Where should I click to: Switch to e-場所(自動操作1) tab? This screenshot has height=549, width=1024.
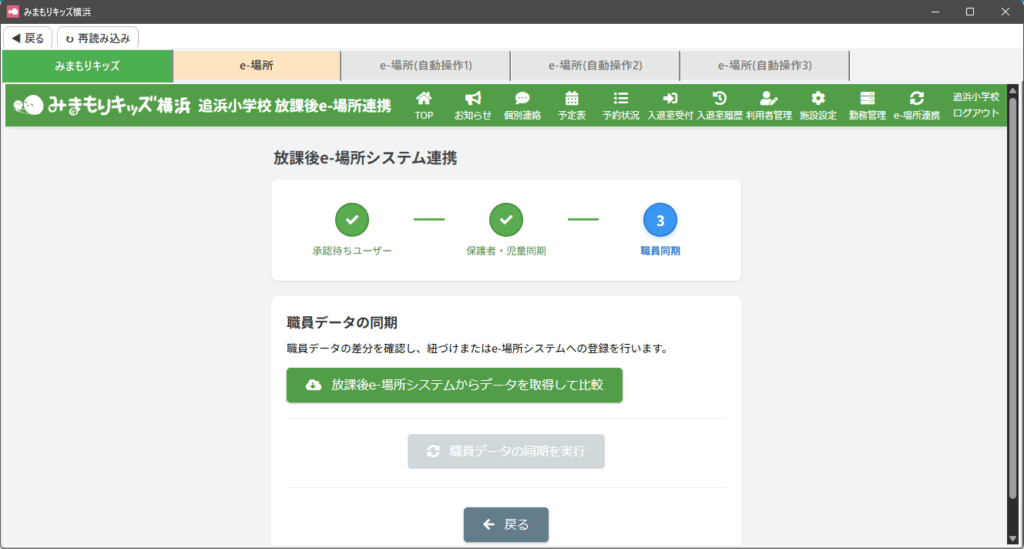425,66
